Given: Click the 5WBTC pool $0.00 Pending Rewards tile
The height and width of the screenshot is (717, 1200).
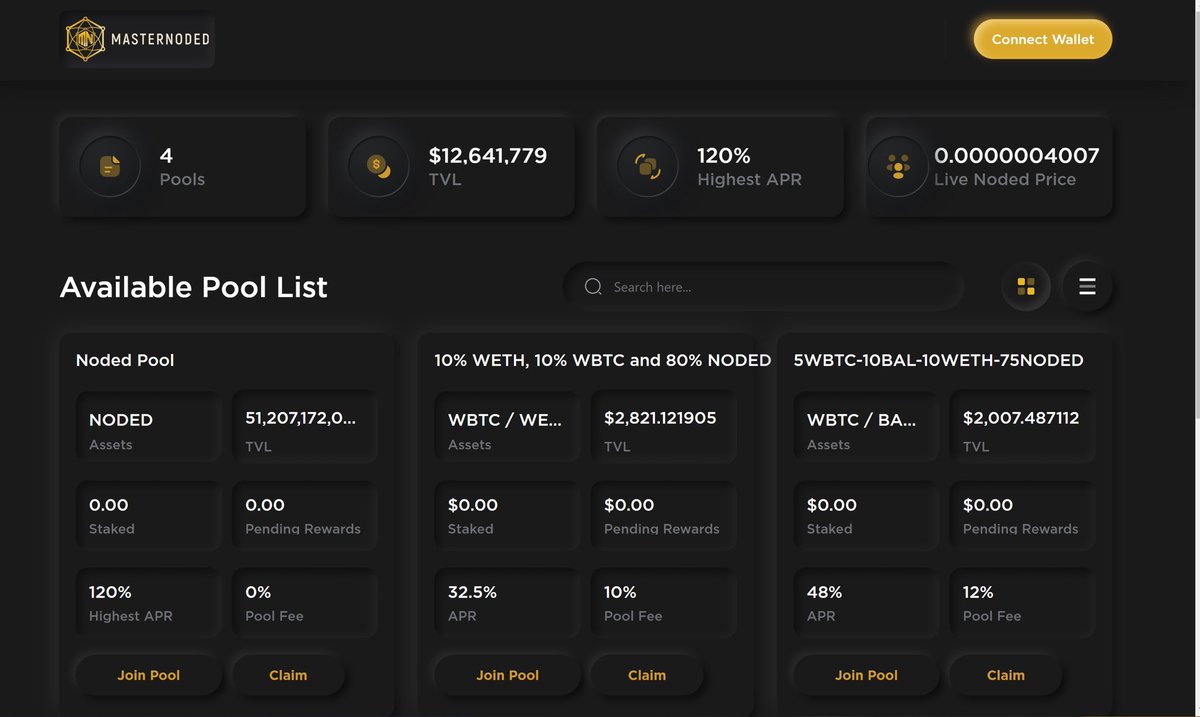Looking at the screenshot, I should pos(1023,515).
